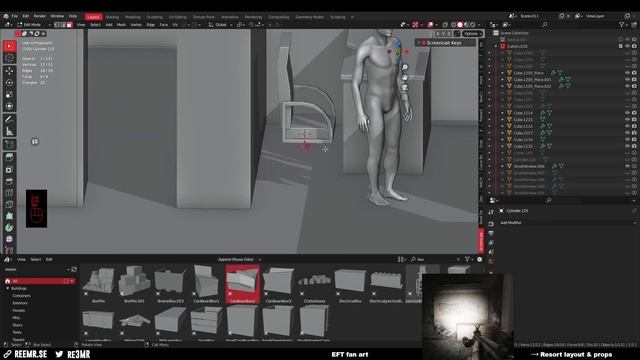Select Cube.1205_Piece in the outliner
The image size is (640, 360).
point(528,73)
